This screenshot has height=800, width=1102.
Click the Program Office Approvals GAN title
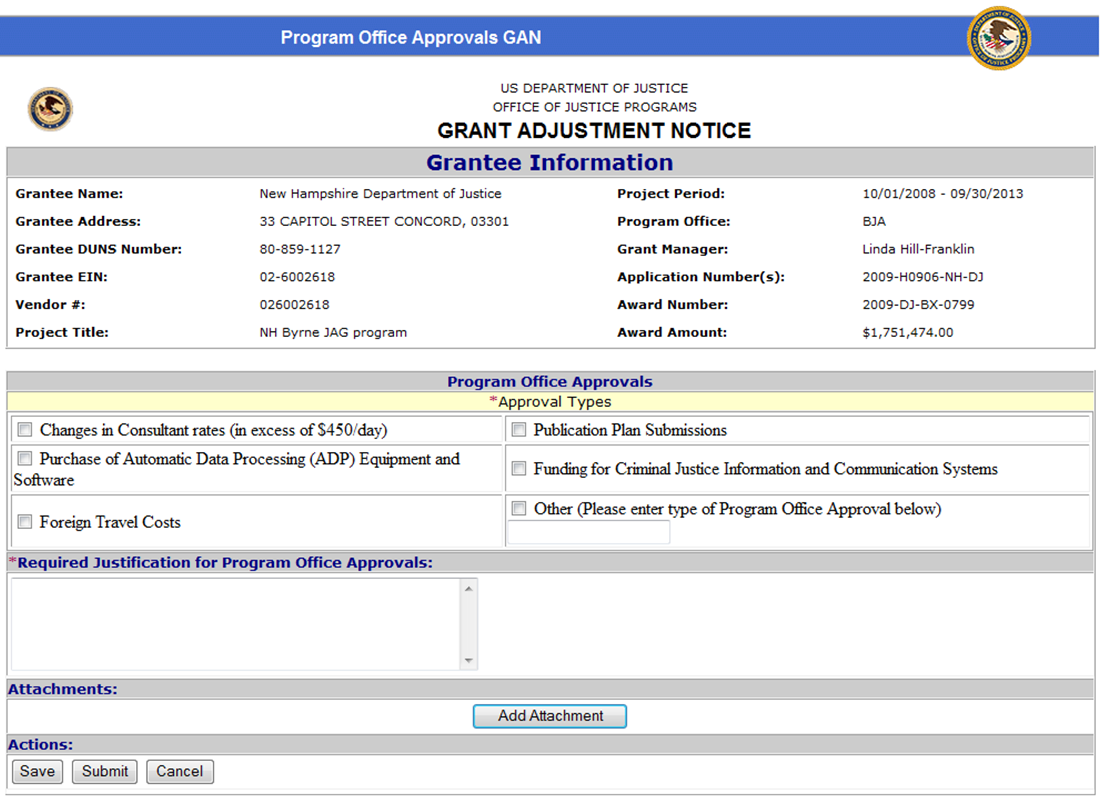[411, 37]
